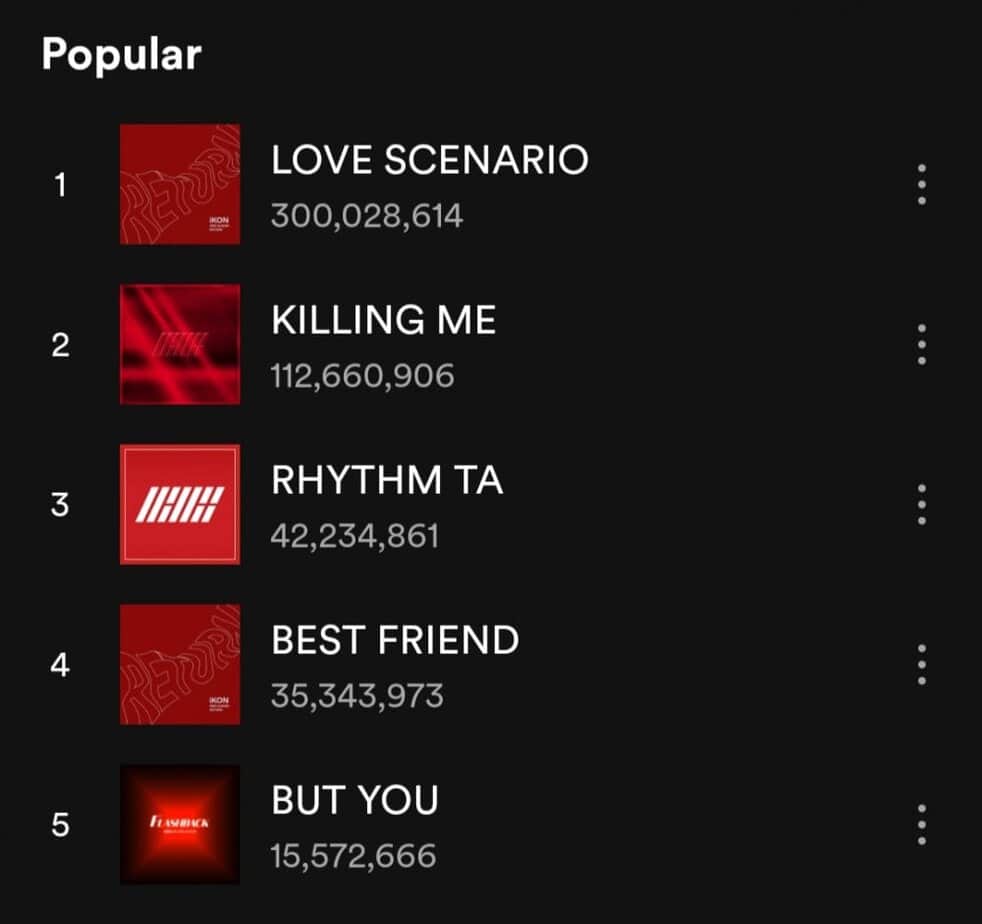
Task: Select rank number 3 in list
Action: (x=60, y=505)
